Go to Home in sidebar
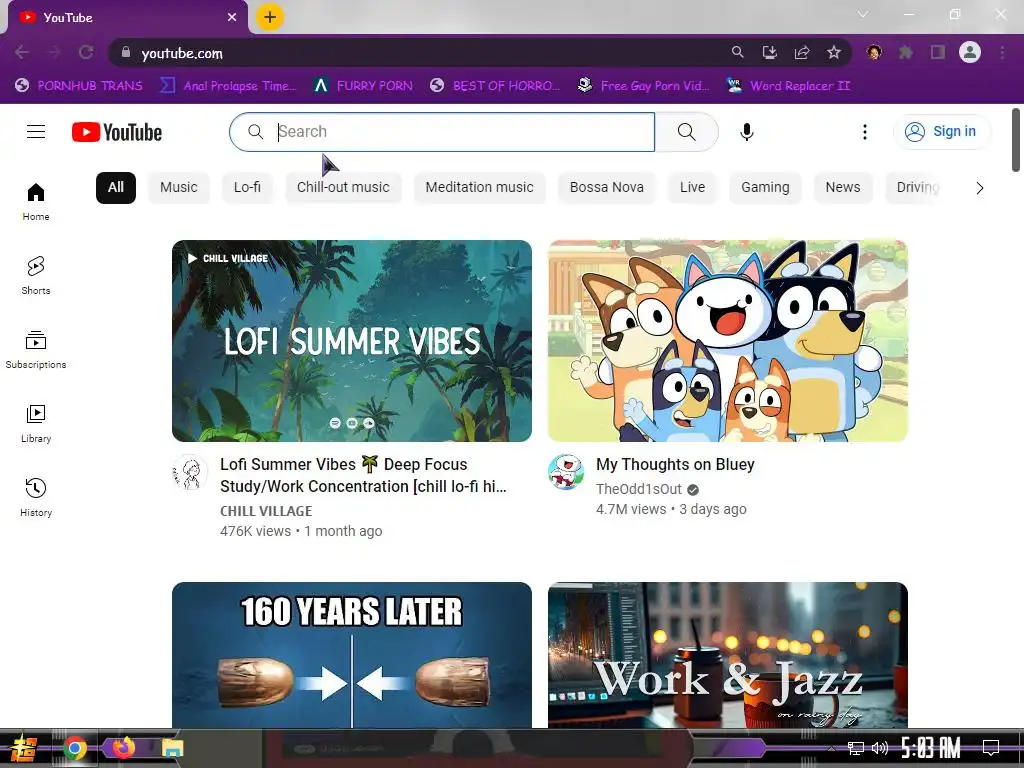The width and height of the screenshot is (1024, 768). tap(36, 202)
